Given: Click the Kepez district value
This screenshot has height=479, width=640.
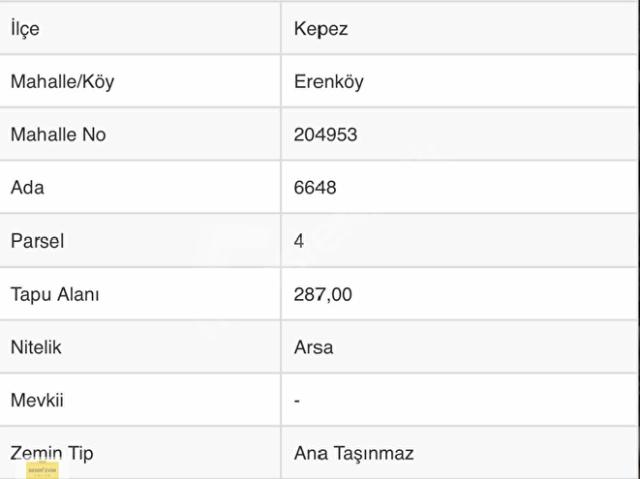Looking at the screenshot, I should 320,29.
